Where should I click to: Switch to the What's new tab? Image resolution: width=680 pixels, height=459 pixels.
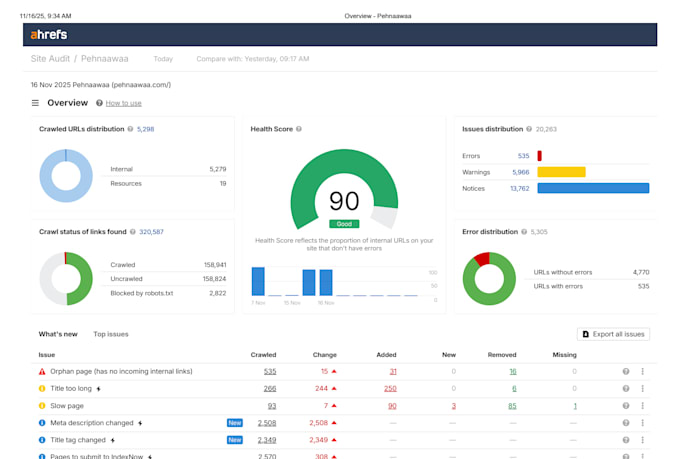pos(58,334)
